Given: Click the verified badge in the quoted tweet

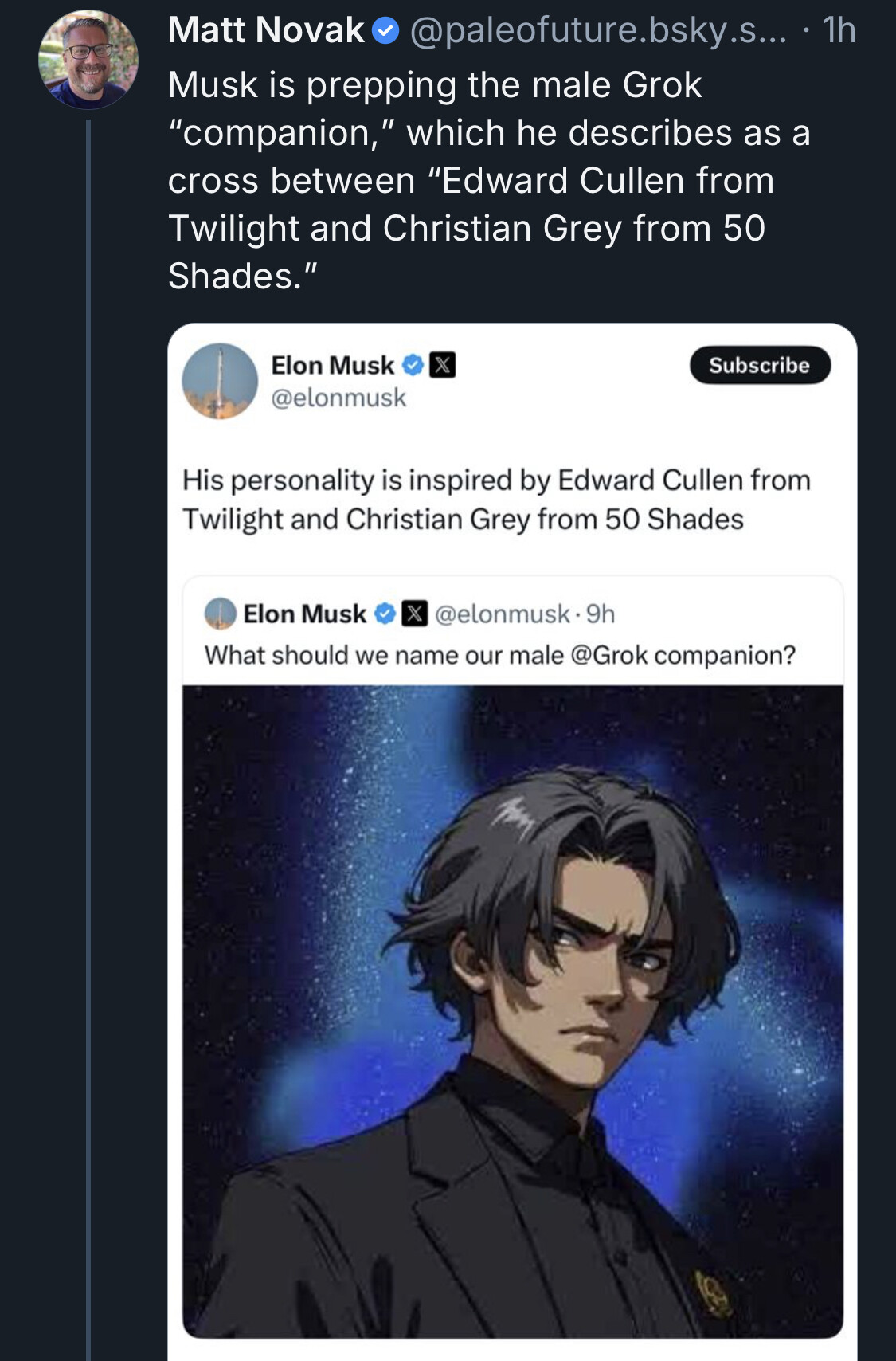Looking at the screenshot, I should [385, 614].
